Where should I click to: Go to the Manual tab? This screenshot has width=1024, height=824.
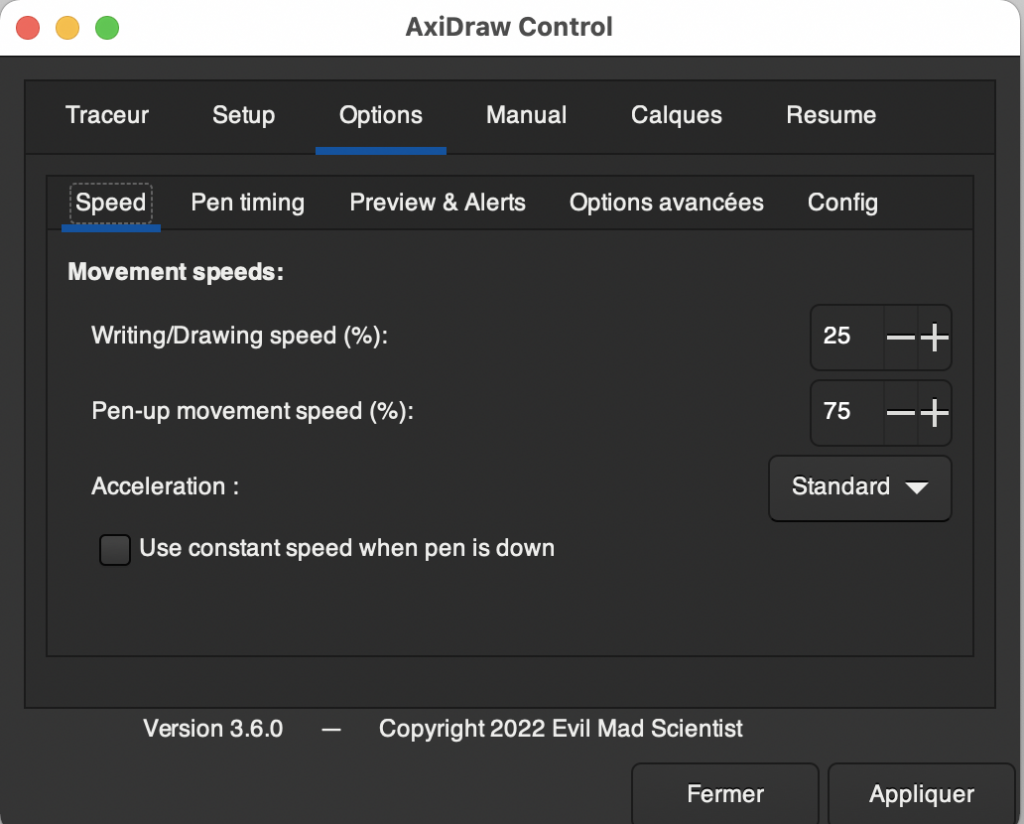(x=526, y=115)
